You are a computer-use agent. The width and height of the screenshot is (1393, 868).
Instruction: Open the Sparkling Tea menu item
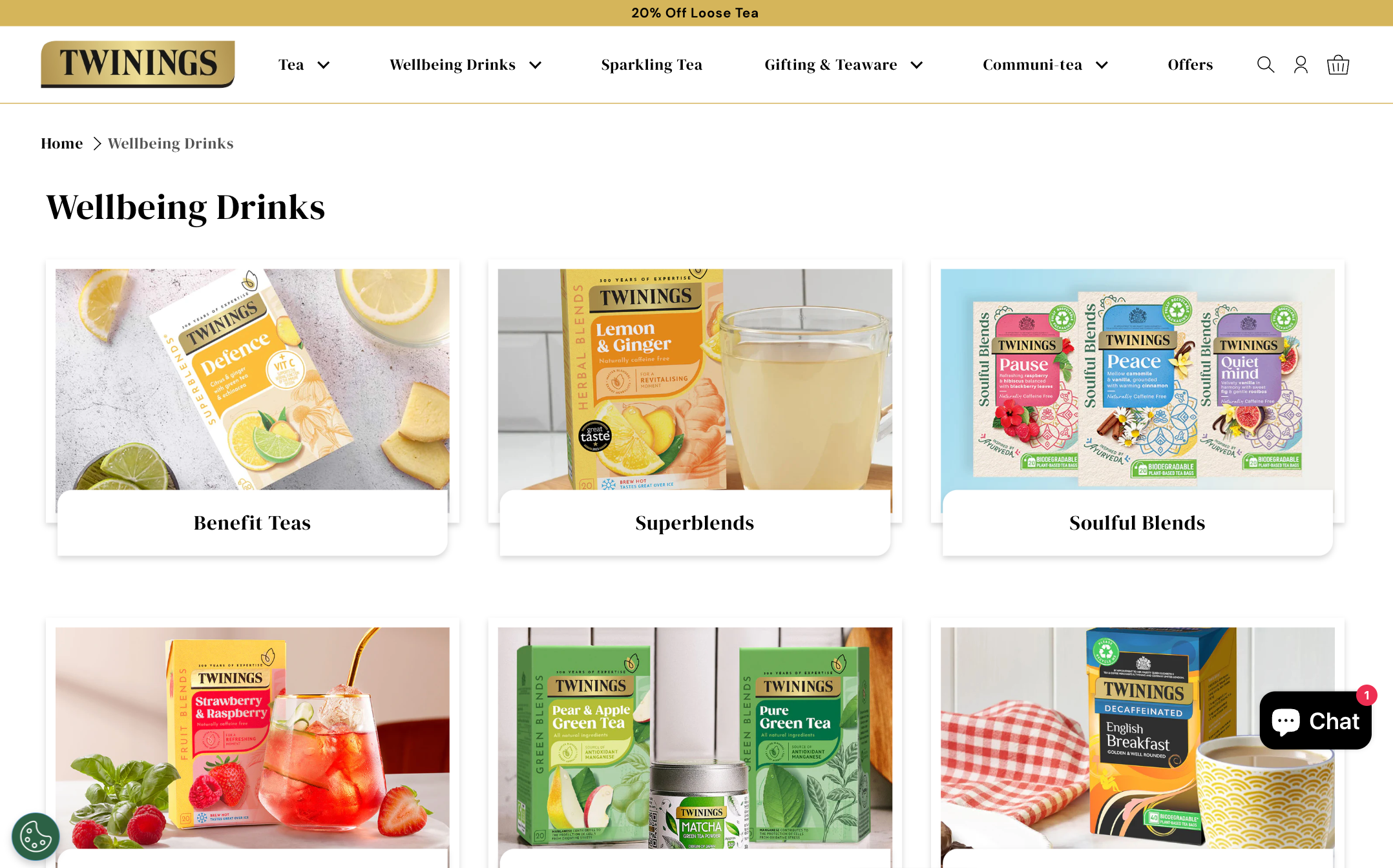[x=651, y=65]
